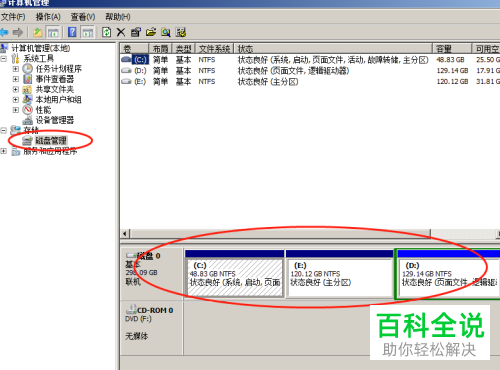
Task: Select 任务计划程序 in the tree
Action: coord(59,69)
